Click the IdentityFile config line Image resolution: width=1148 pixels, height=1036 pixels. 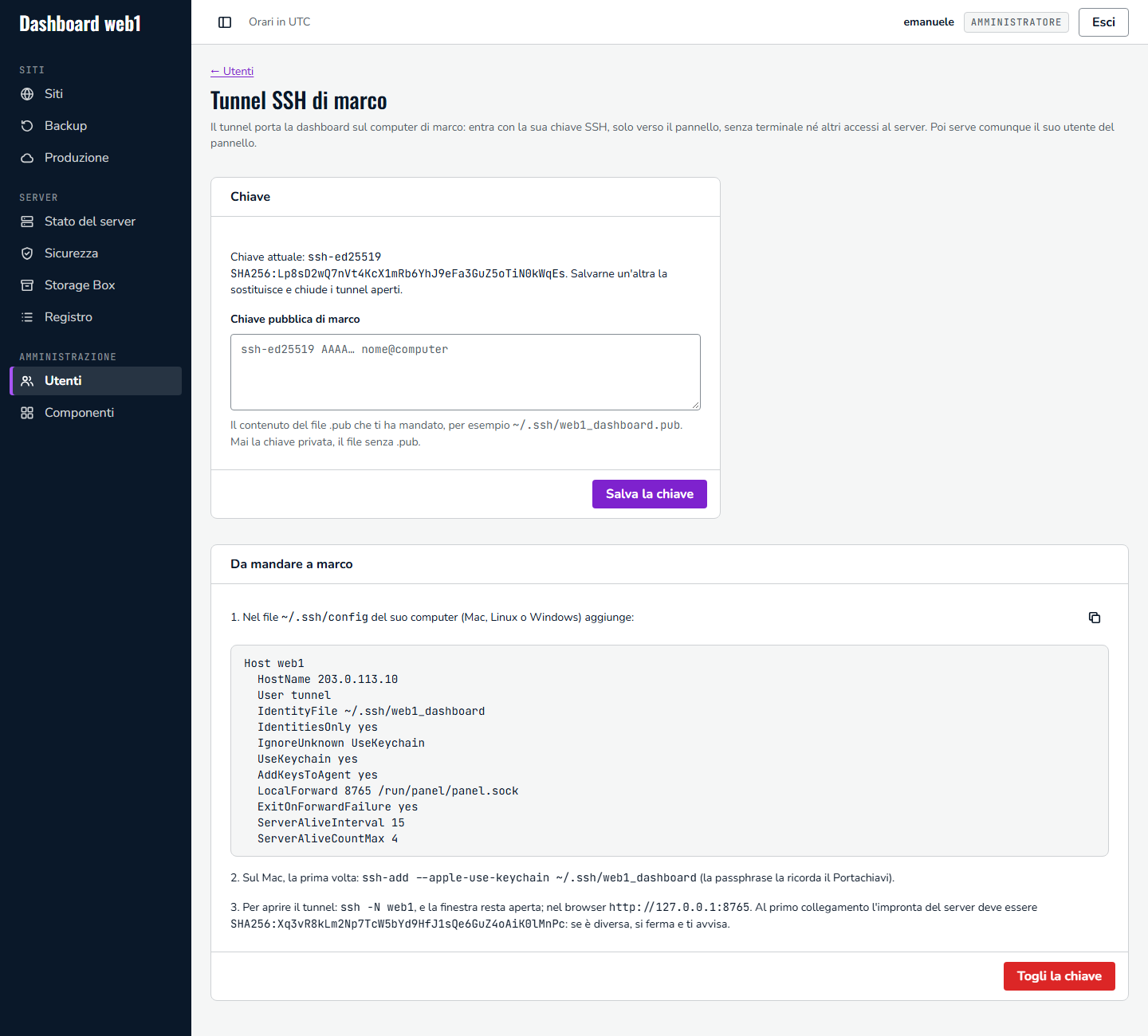(372, 711)
